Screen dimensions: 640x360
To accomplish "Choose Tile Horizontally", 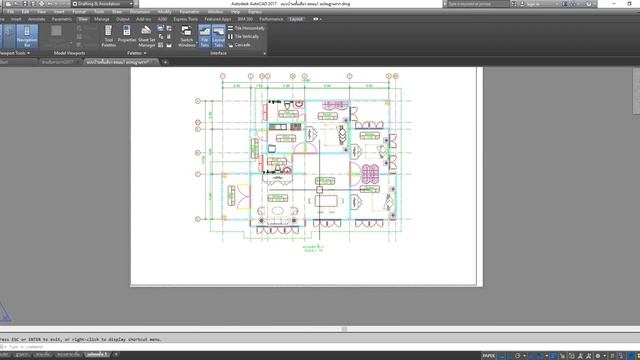I will pyautogui.click(x=246, y=28).
